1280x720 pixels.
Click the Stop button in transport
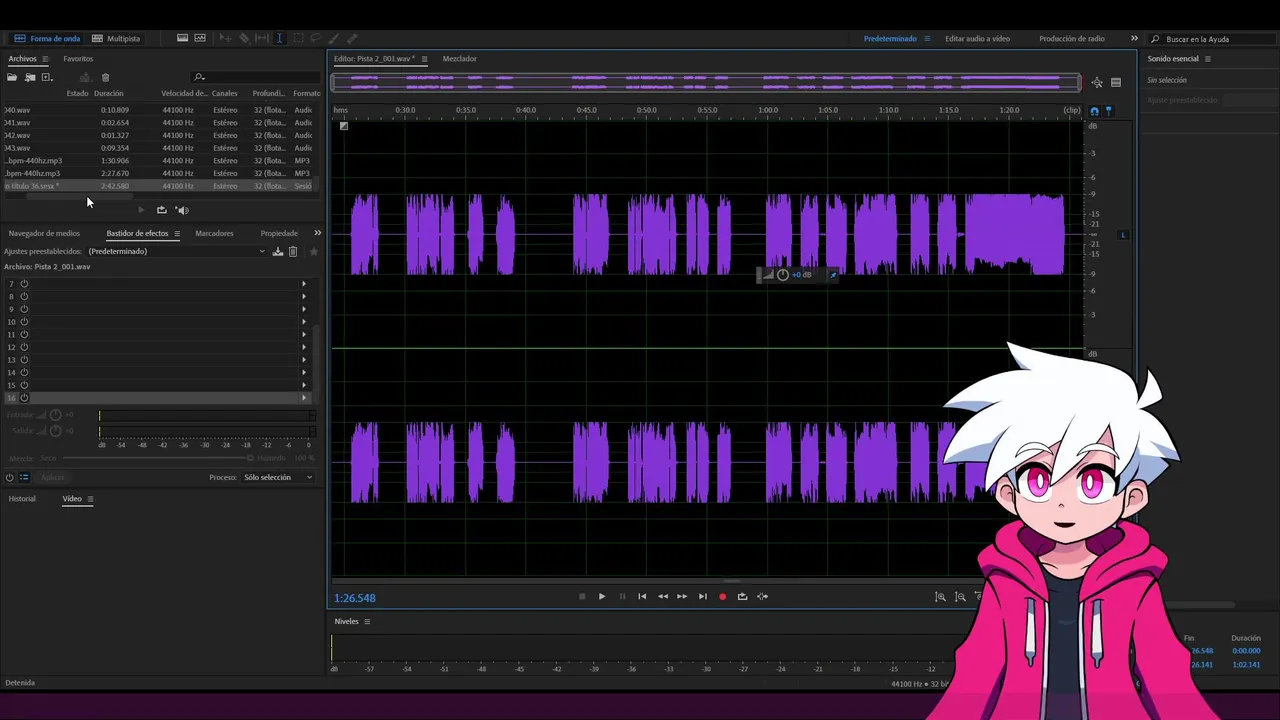pyautogui.click(x=582, y=597)
